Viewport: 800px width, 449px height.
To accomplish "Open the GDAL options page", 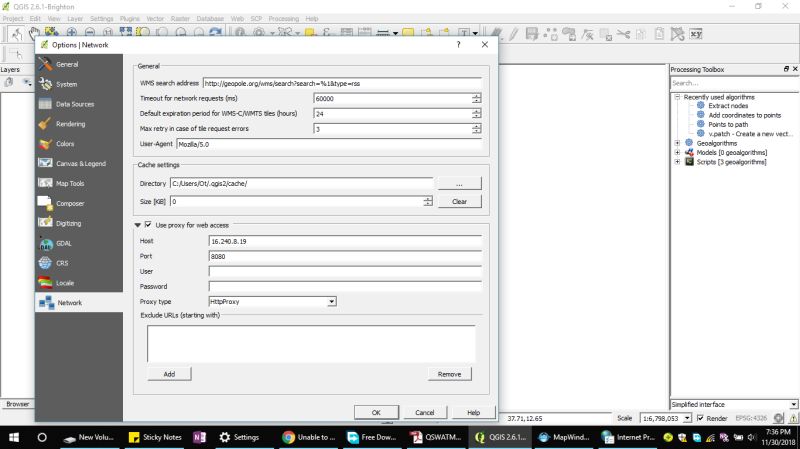I will point(79,243).
